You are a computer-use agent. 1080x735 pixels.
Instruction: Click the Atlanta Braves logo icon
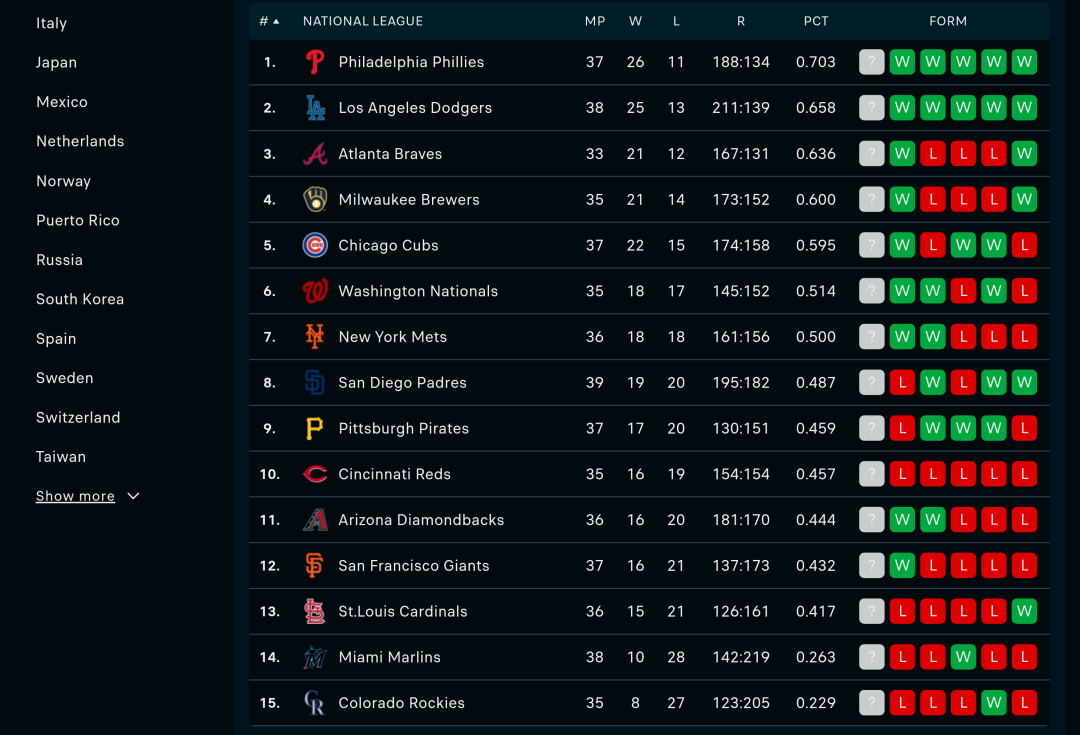[x=315, y=154]
